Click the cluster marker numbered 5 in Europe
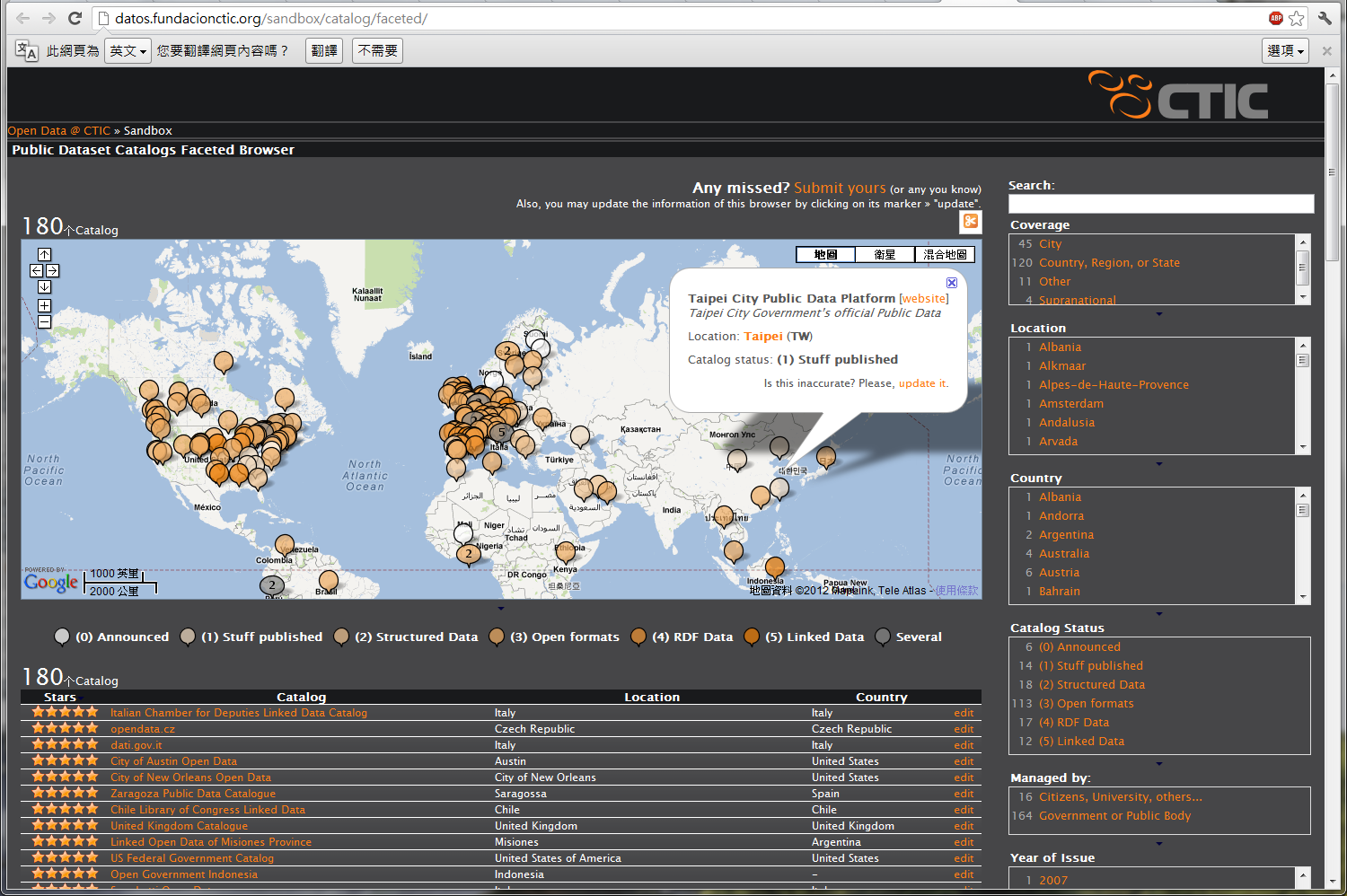The height and width of the screenshot is (896, 1347). (502, 434)
